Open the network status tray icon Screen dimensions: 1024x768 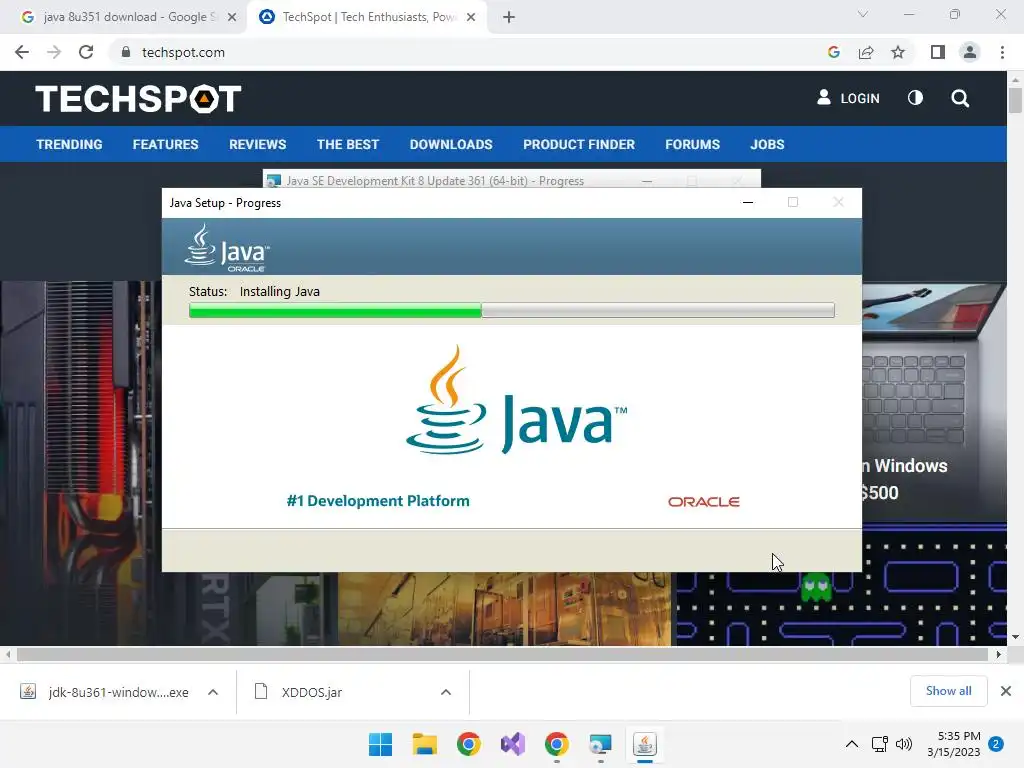(880, 744)
